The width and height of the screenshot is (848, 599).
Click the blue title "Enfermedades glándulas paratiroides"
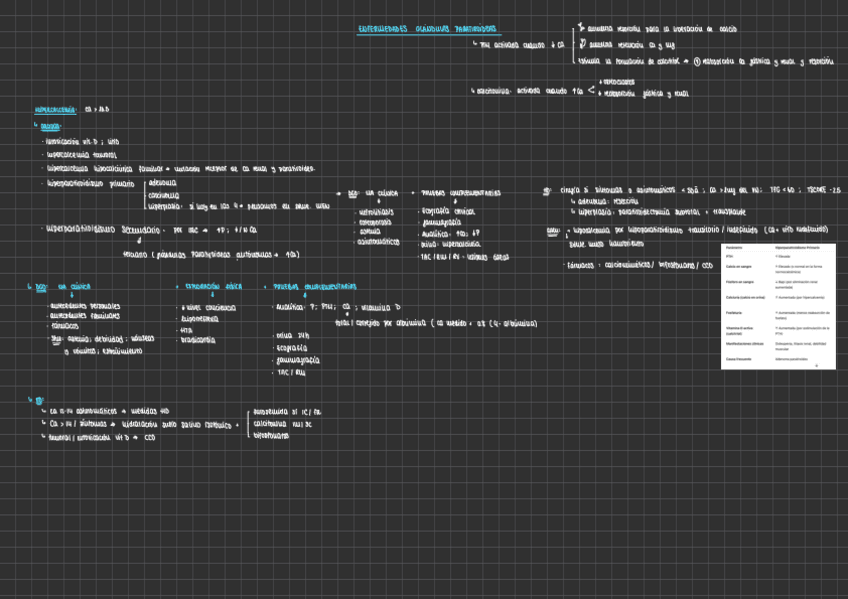coord(427,29)
